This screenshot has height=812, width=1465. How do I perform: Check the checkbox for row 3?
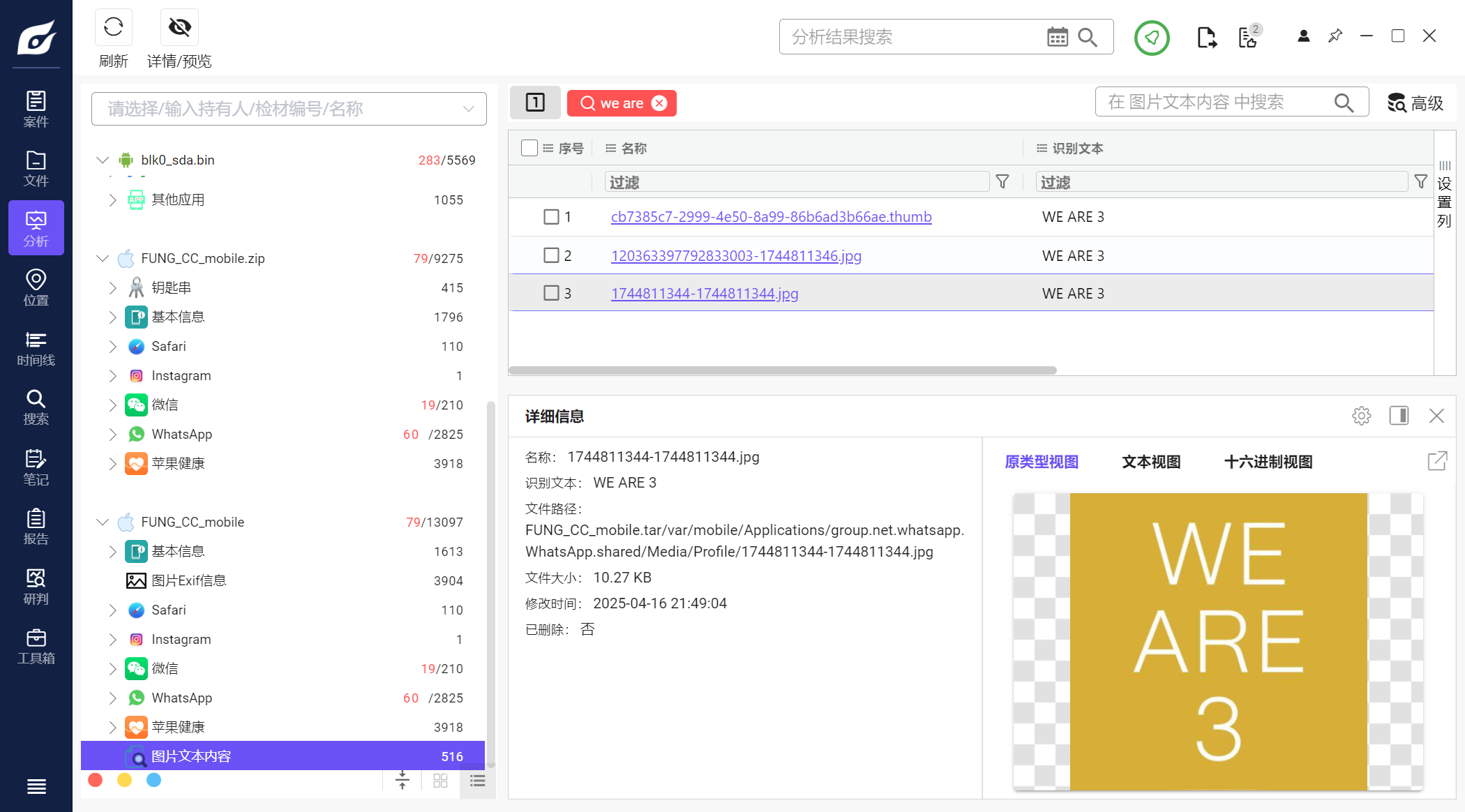point(551,293)
